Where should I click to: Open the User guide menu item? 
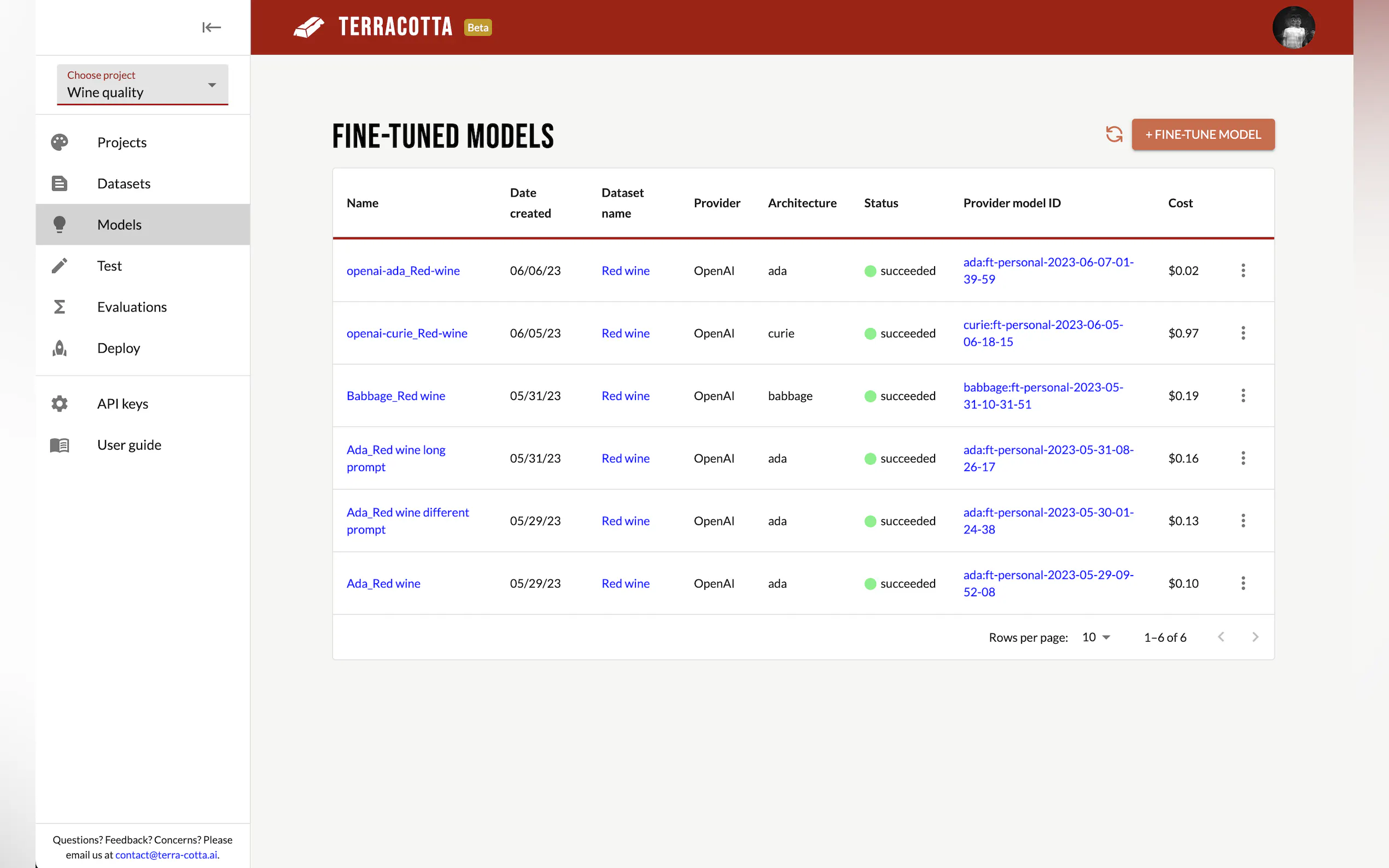(x=129, y=445)
